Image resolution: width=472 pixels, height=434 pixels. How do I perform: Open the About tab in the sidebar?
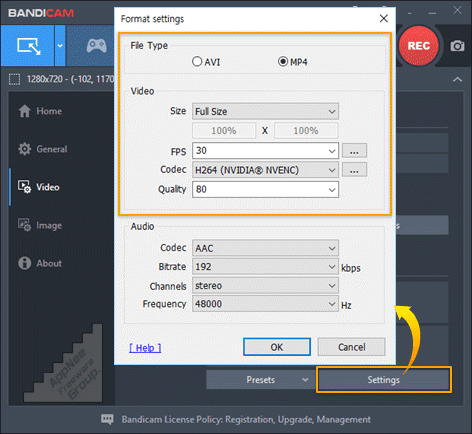[49, 263]
